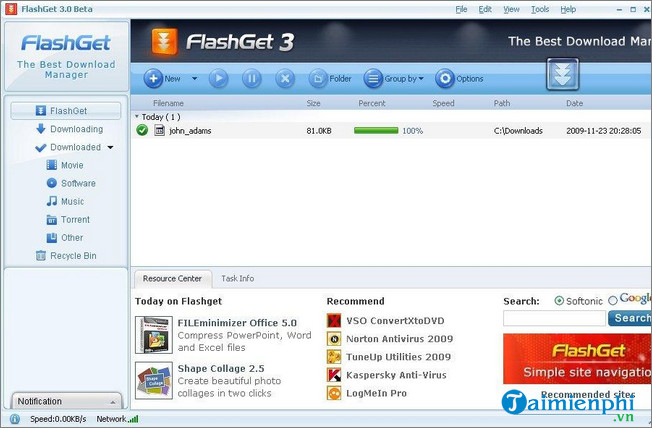Open the Recycle Bin

pos(66,256)
